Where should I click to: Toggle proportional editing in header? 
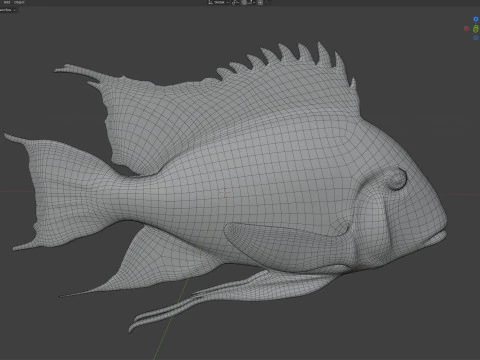pos(260,2)
